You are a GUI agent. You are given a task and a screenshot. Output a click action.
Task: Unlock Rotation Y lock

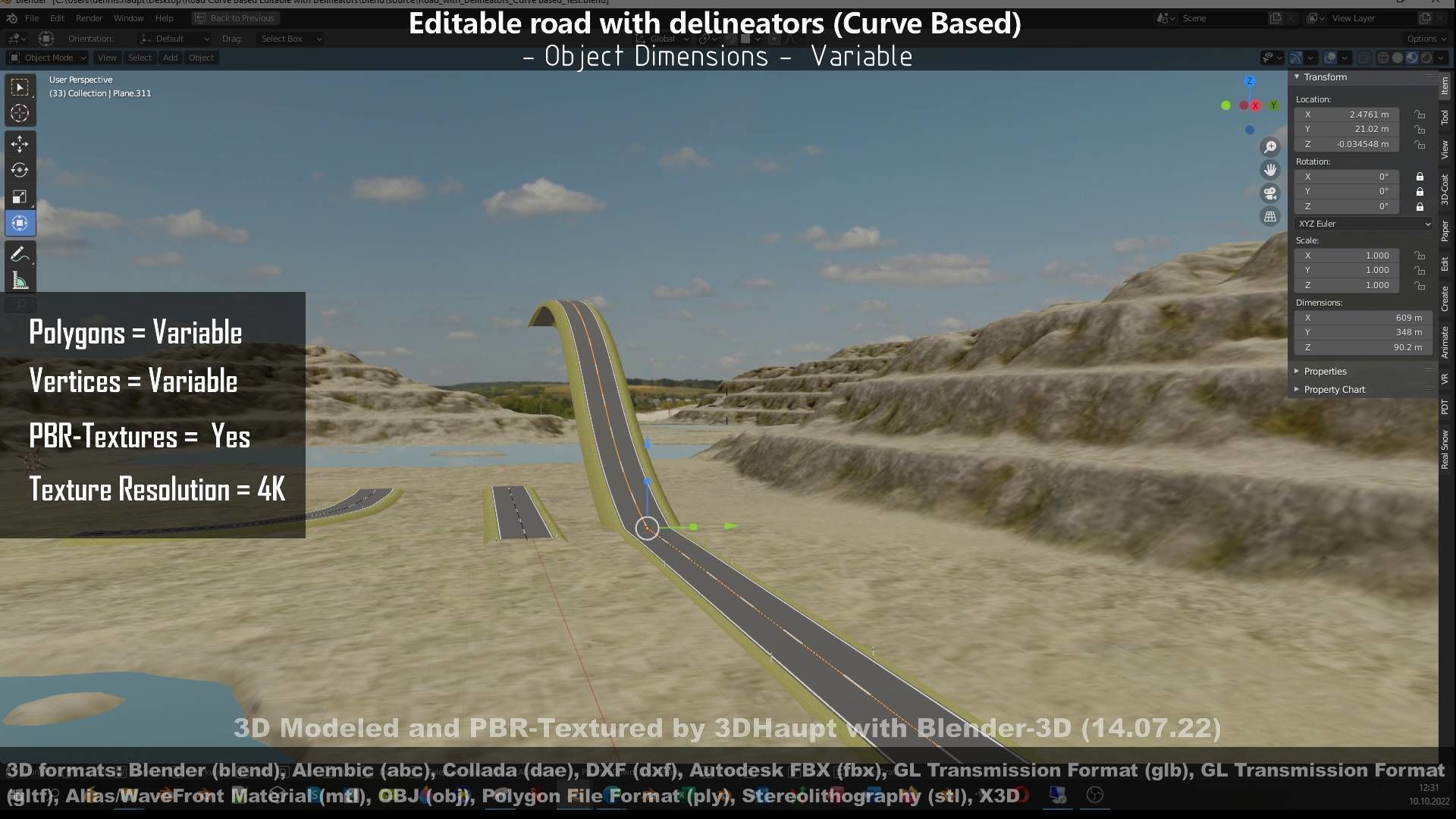1420,192
